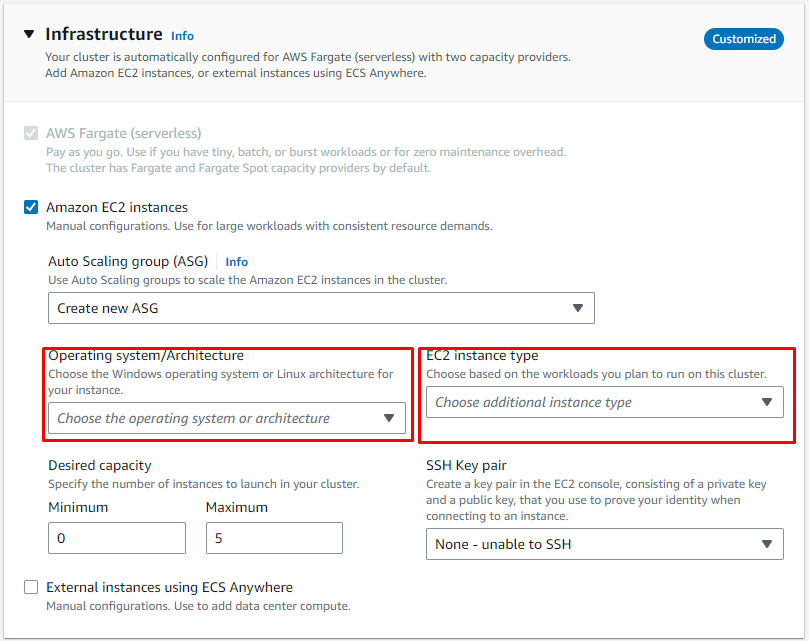
Task: Enable External instances using ECS Anywhere
Action: point(30,587)
